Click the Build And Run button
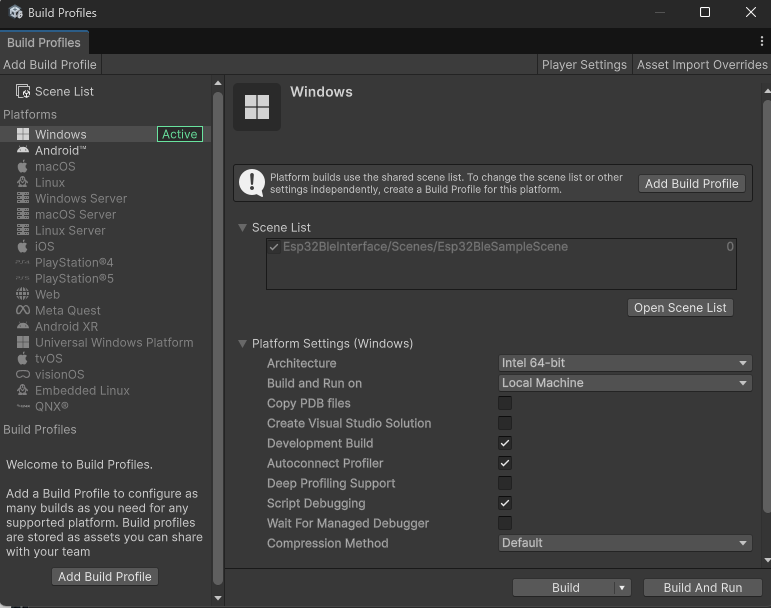The height and width of the screenshot is (608, 771). [x=702, y=588]
